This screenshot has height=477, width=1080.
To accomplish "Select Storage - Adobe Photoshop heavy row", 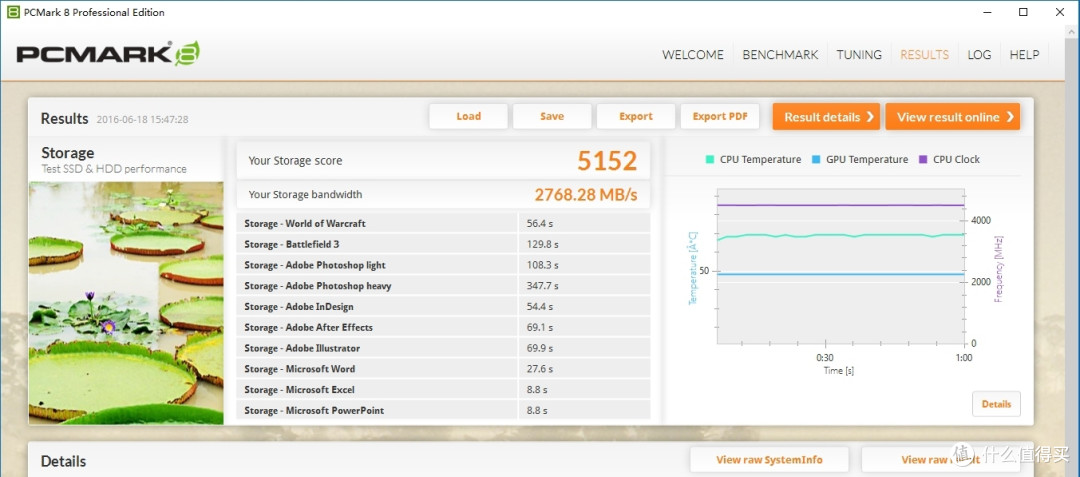I will click(443, 286).
